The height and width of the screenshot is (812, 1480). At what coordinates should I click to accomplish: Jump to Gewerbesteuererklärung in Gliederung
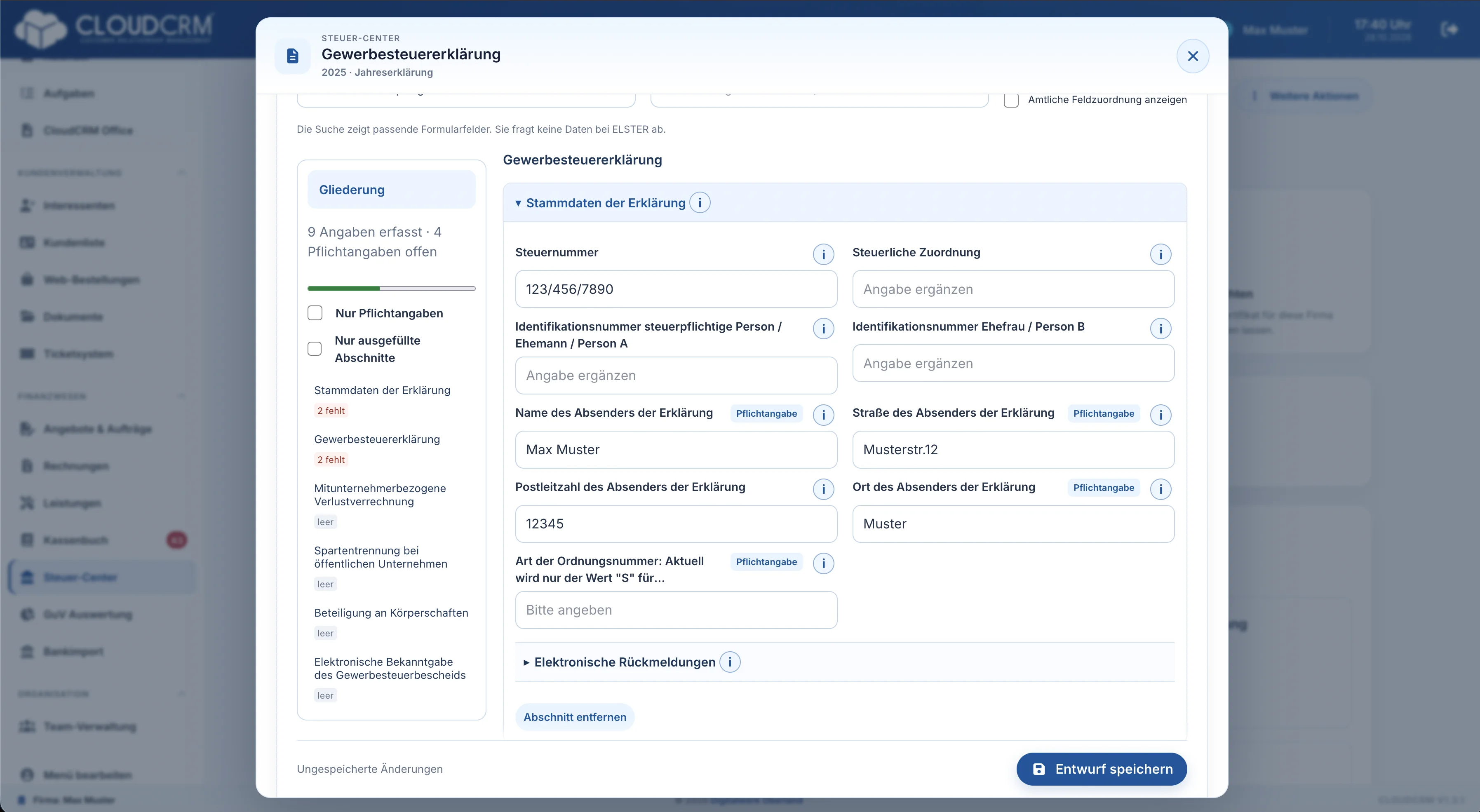click(x=377, y=439)
